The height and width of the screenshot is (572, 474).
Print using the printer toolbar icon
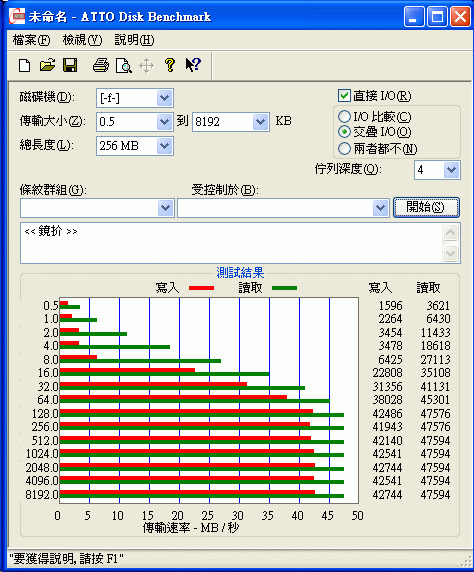pyautogui.click(x=101, y=65)
